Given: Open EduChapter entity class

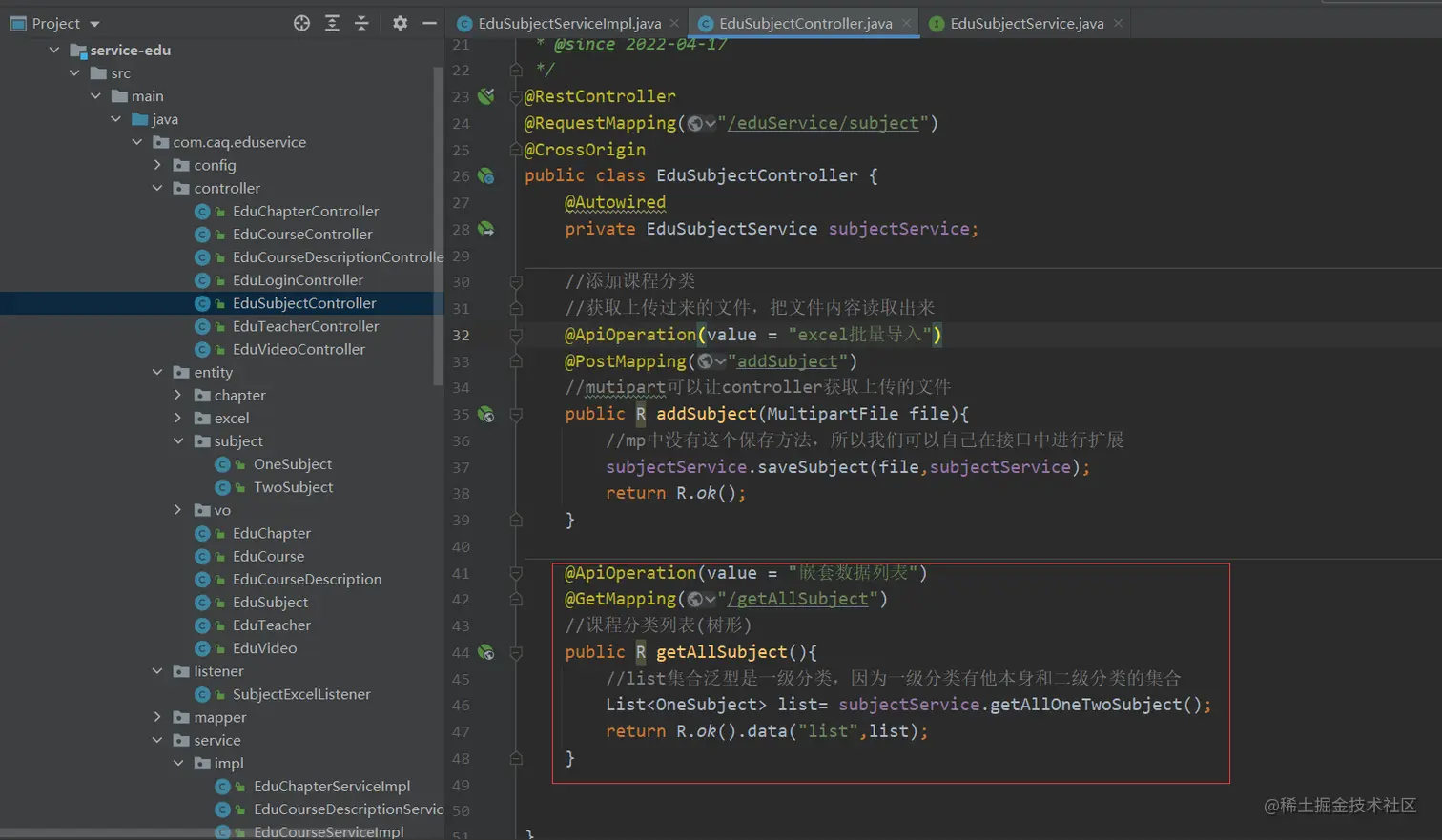Looking at the screenshot, I should (272, 533).
